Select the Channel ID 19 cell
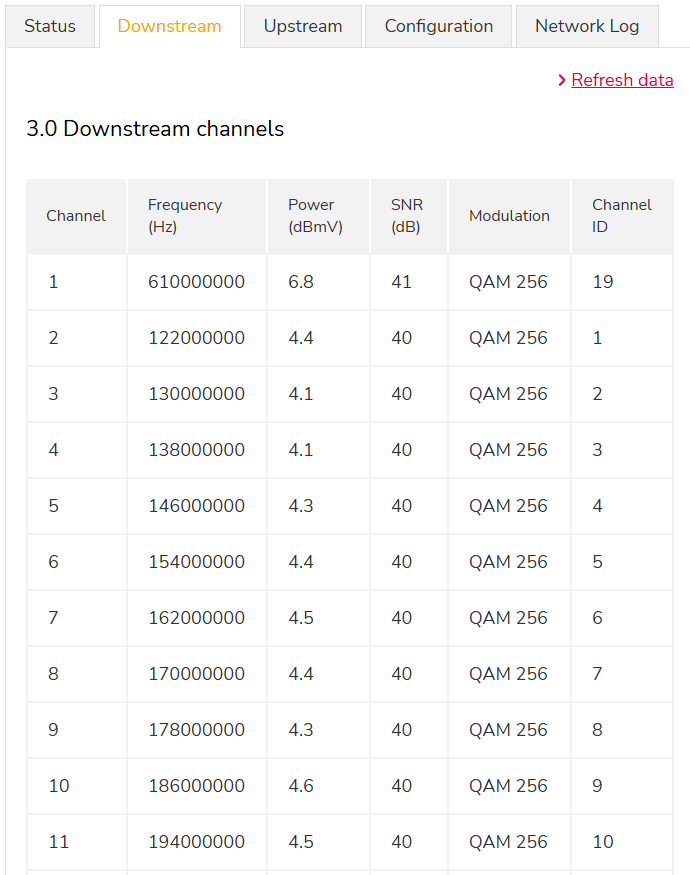 point(602,283)
